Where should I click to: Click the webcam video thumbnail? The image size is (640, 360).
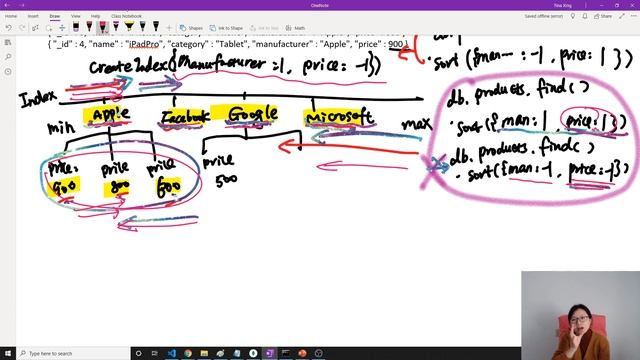(x=580, y=316)
